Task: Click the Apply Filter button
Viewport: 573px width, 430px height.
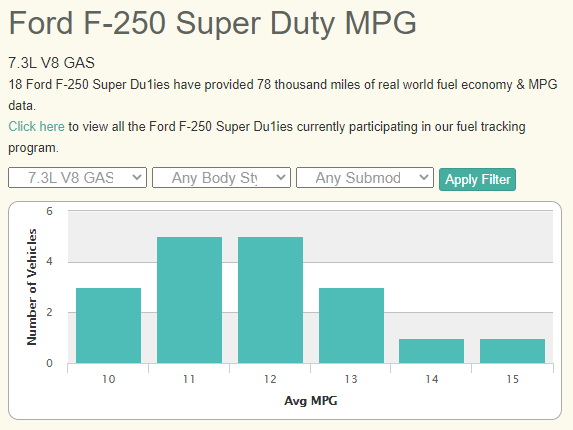Action: point(477,179)
